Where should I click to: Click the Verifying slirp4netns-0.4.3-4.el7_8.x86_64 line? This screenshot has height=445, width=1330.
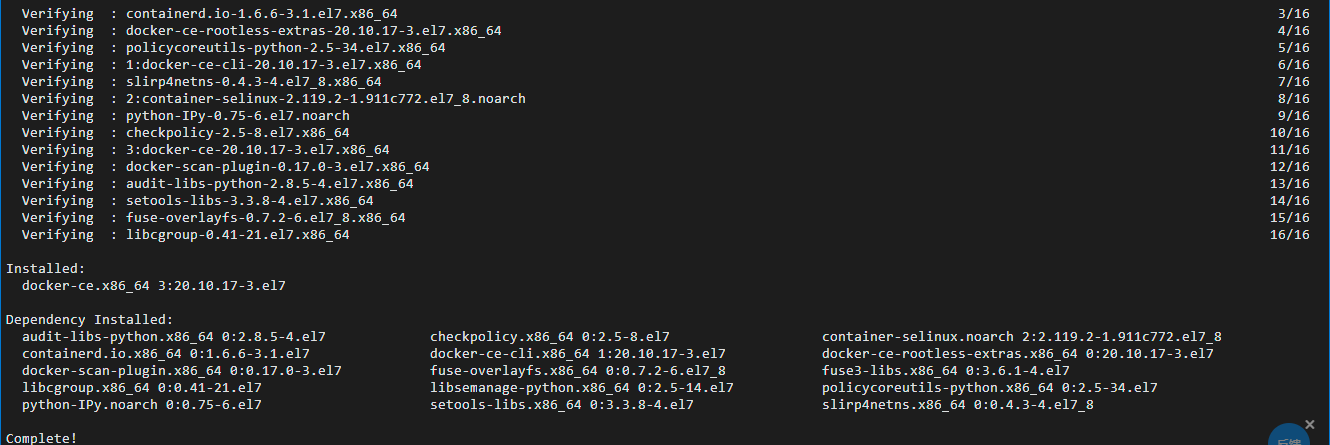click(202, 82)
